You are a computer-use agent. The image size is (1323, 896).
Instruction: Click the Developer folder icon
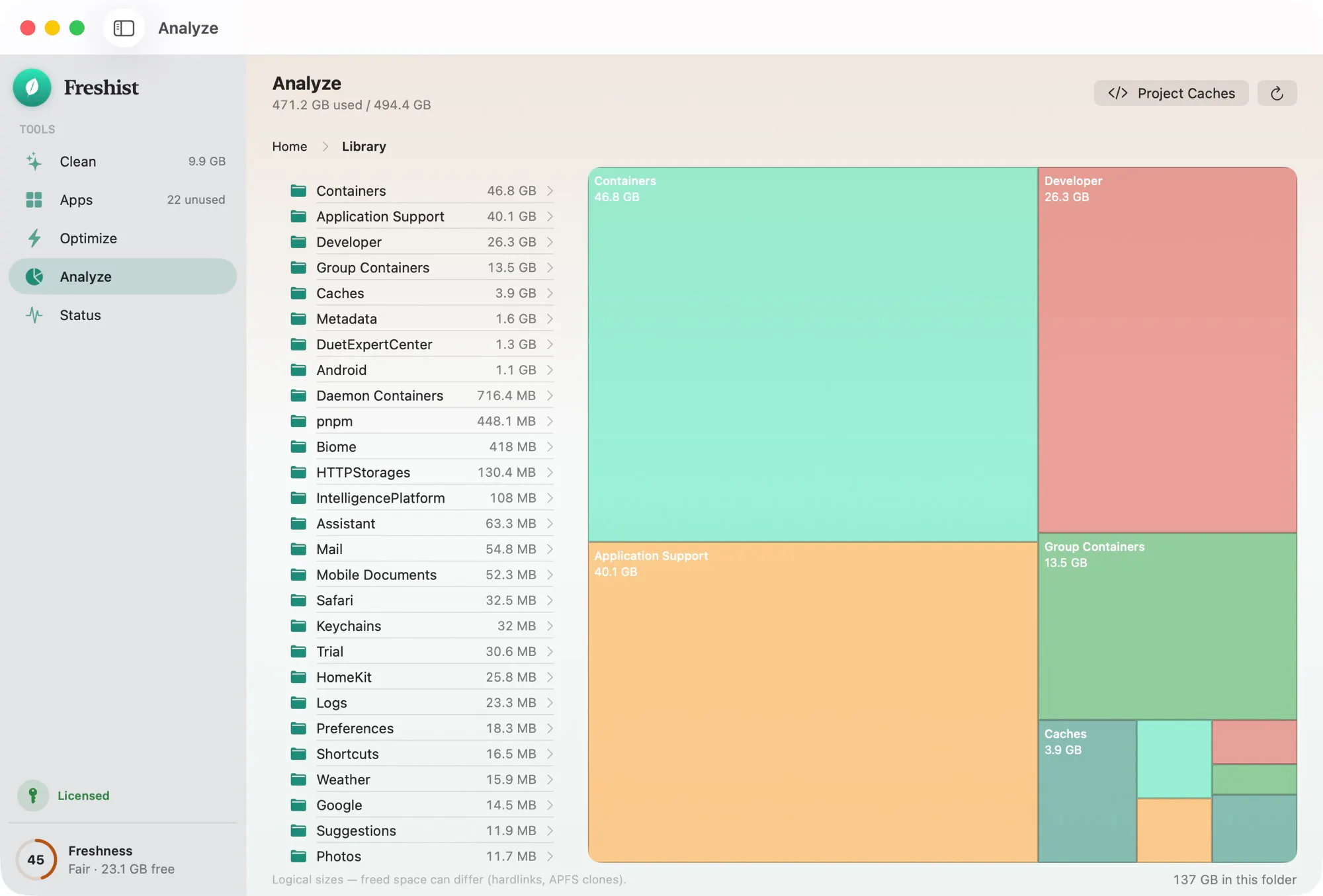click(298, 242)
